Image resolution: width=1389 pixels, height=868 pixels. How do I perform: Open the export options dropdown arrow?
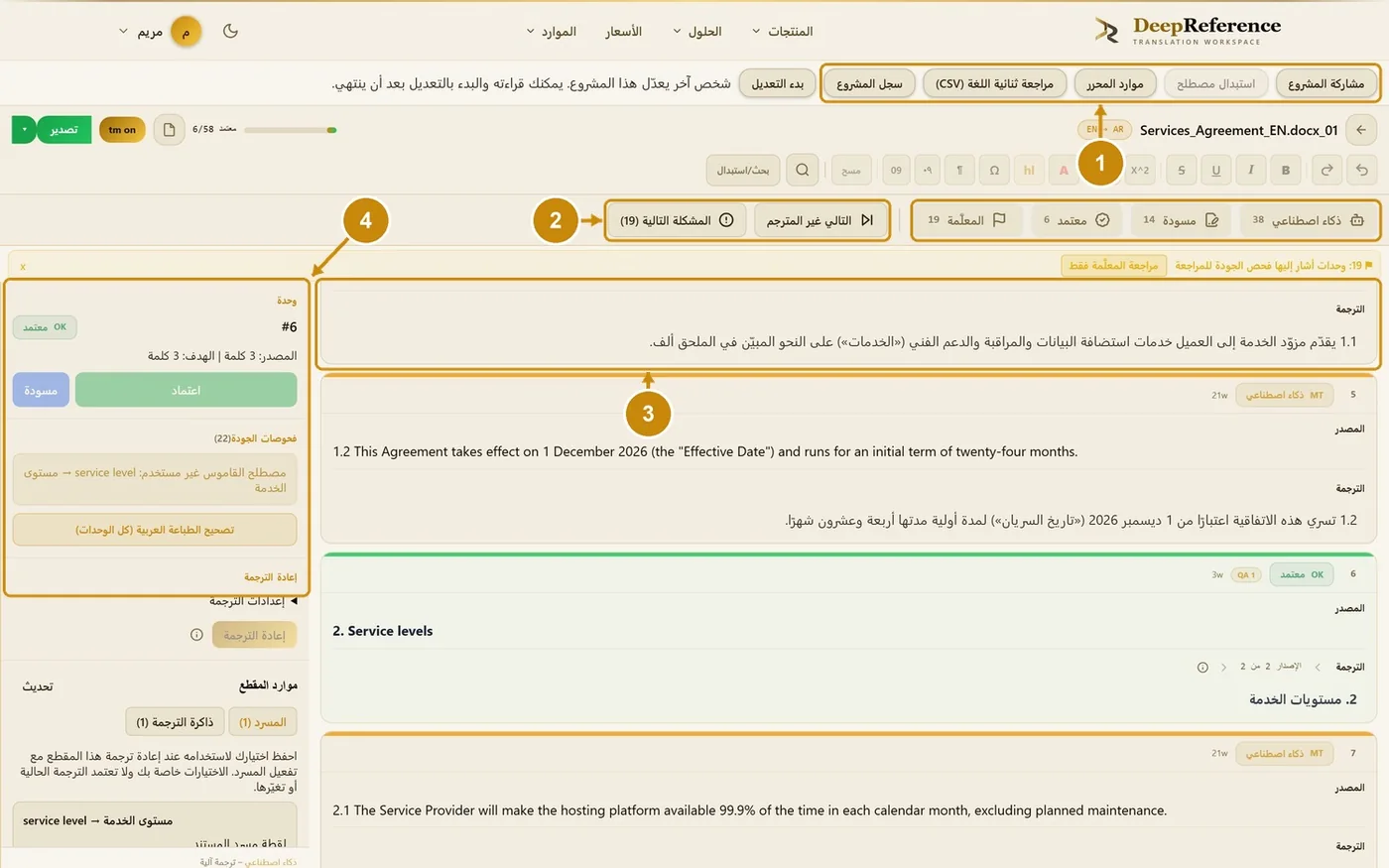coord(24,130)
